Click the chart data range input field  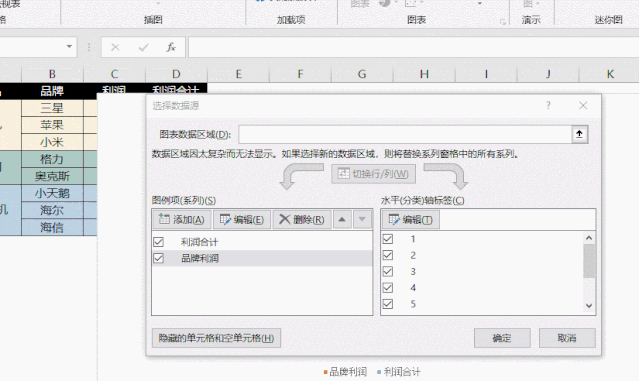click(405, 134)
